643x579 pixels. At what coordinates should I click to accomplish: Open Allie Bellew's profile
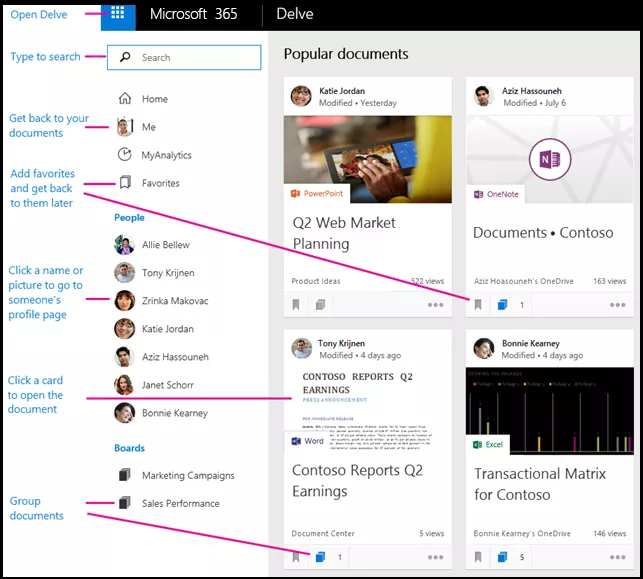(x=165, y=245)
